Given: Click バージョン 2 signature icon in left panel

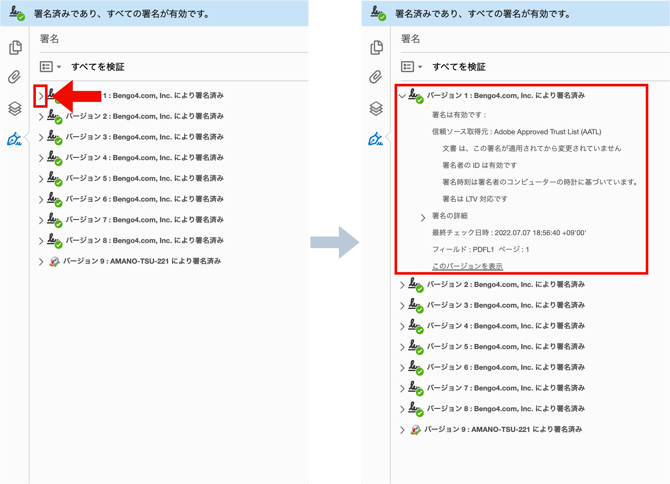Looking at the screenshot, I should pyautogui.click(x=55, y=117).
